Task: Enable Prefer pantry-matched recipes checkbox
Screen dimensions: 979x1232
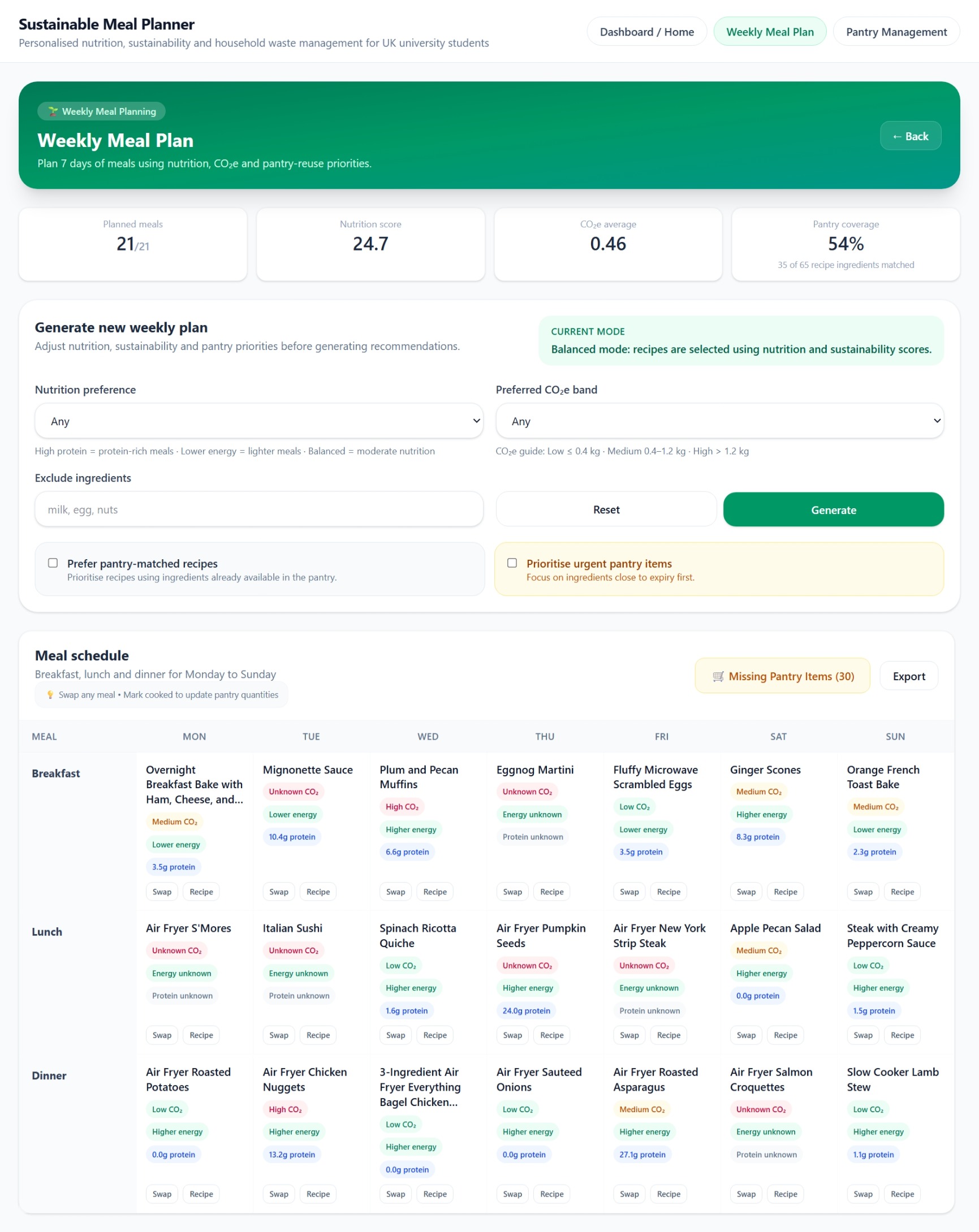Action: click(x=53, y=563)
